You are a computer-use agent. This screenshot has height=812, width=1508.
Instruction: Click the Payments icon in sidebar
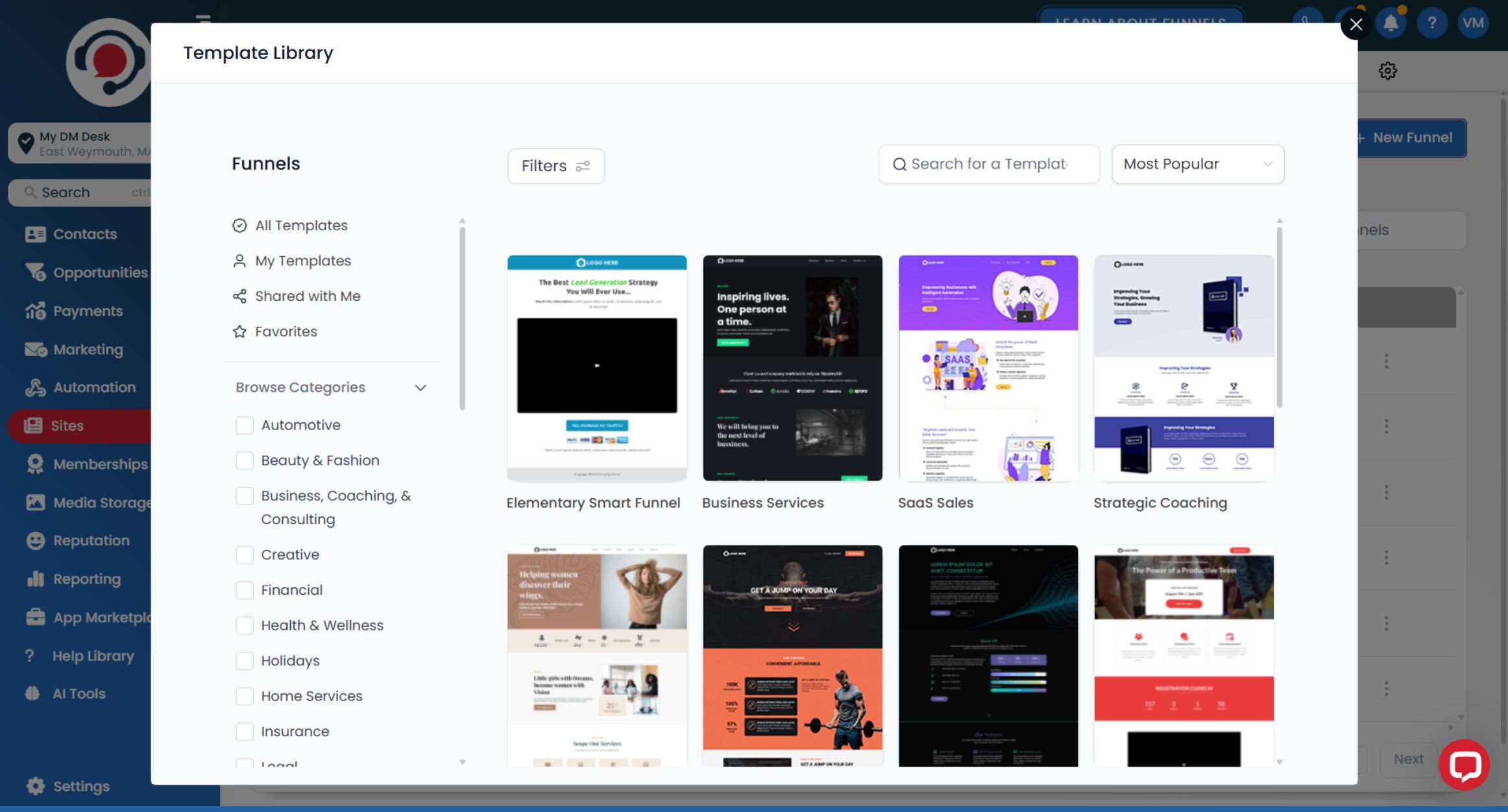coord(35,311)
